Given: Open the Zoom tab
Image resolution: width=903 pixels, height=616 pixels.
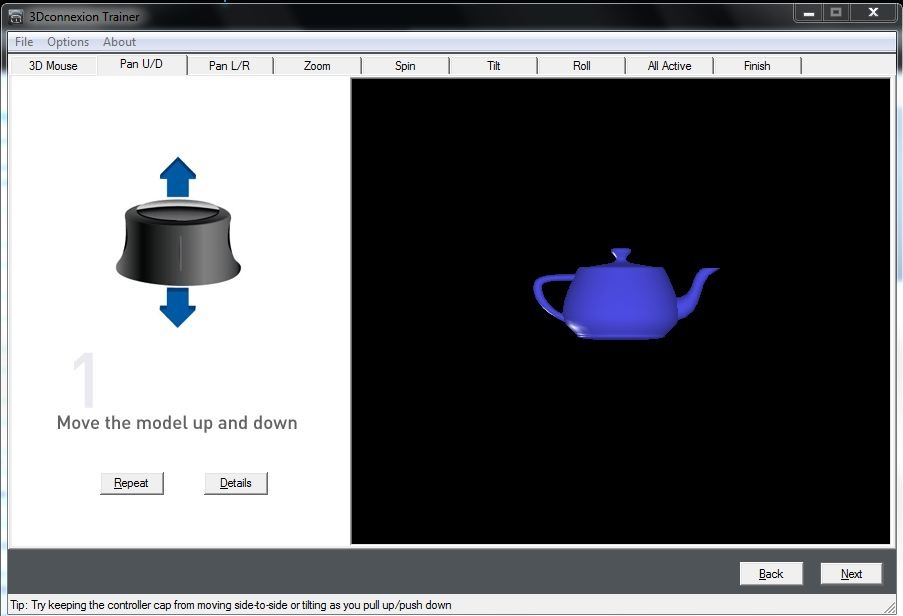Looking at the screenshot, I should (x=317, y=66).
